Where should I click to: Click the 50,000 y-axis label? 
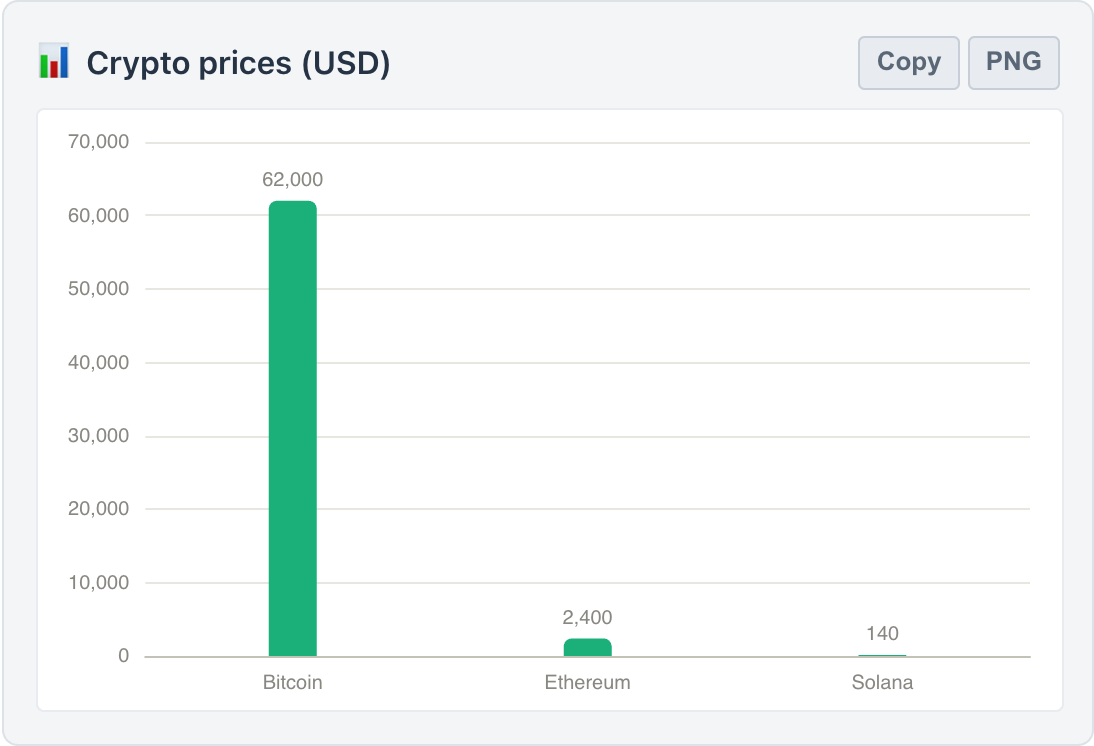tap(98, 289)
